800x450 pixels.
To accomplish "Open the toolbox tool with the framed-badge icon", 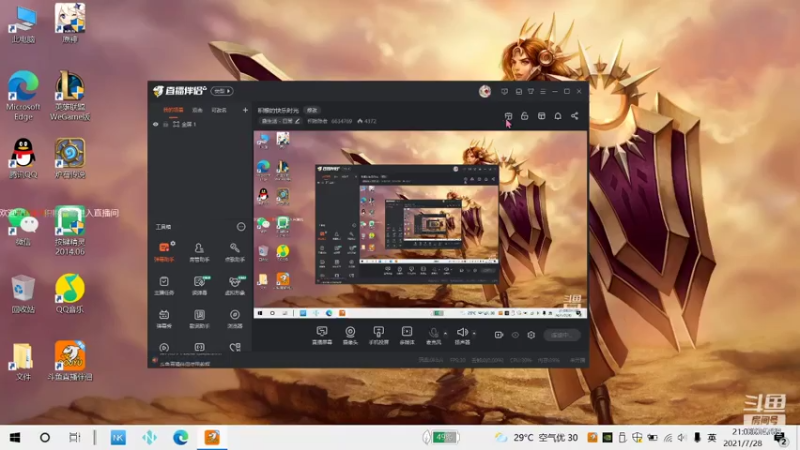I will click(x=199, y=318).
